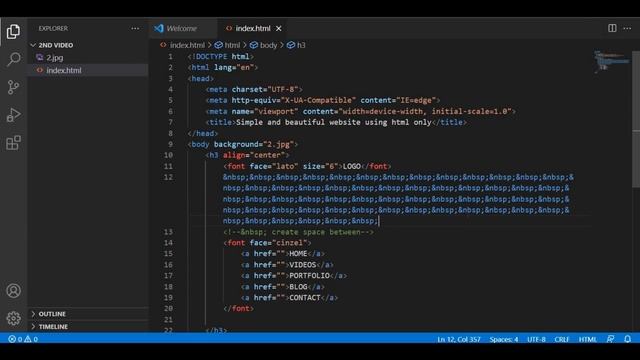Open errors and warnings in status bar

[x=23, y=339]
